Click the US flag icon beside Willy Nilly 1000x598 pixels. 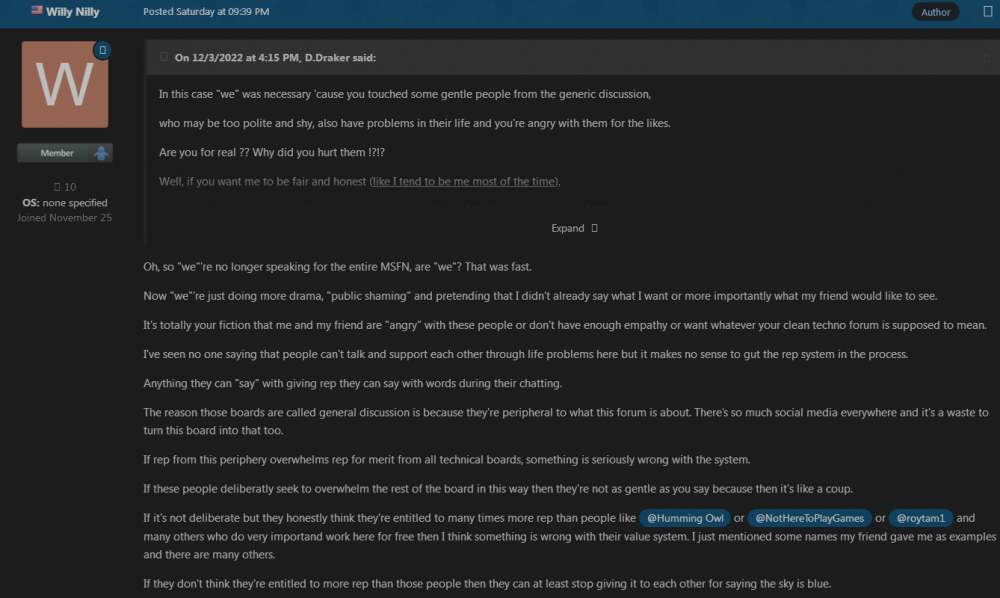tap(37, 11)
